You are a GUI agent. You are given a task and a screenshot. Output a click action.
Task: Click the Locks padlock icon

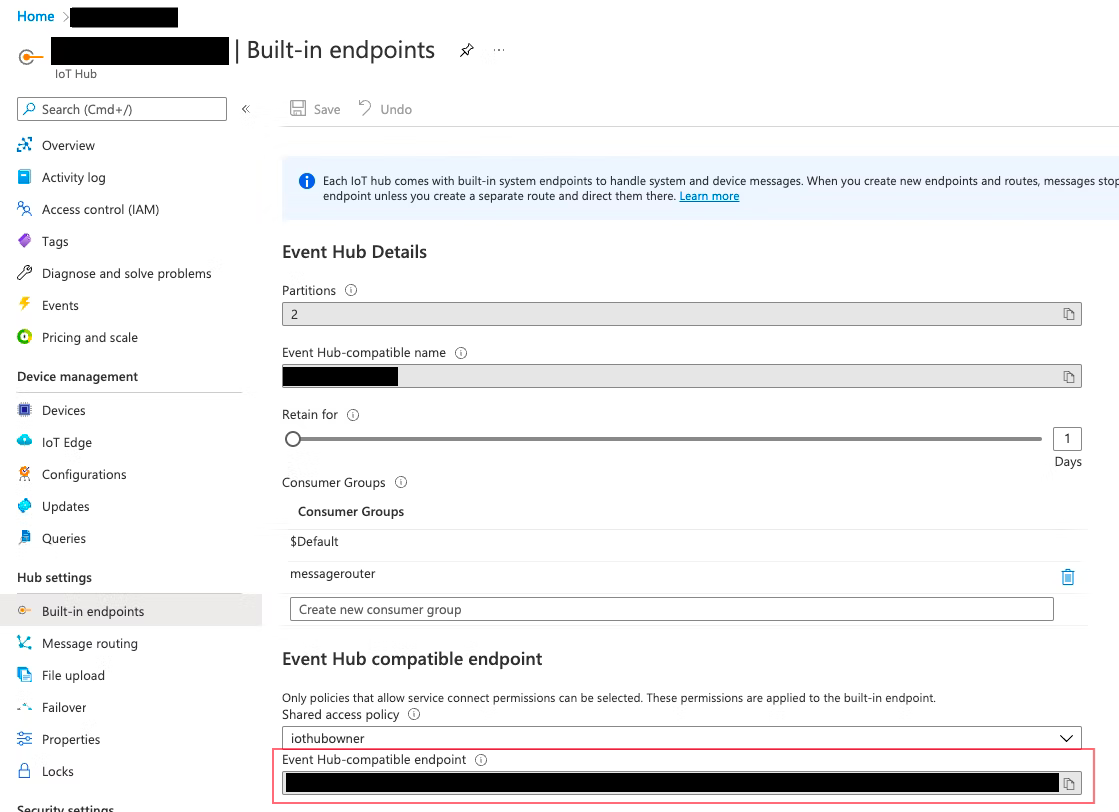pyautogui.click(x=24, y=771)
